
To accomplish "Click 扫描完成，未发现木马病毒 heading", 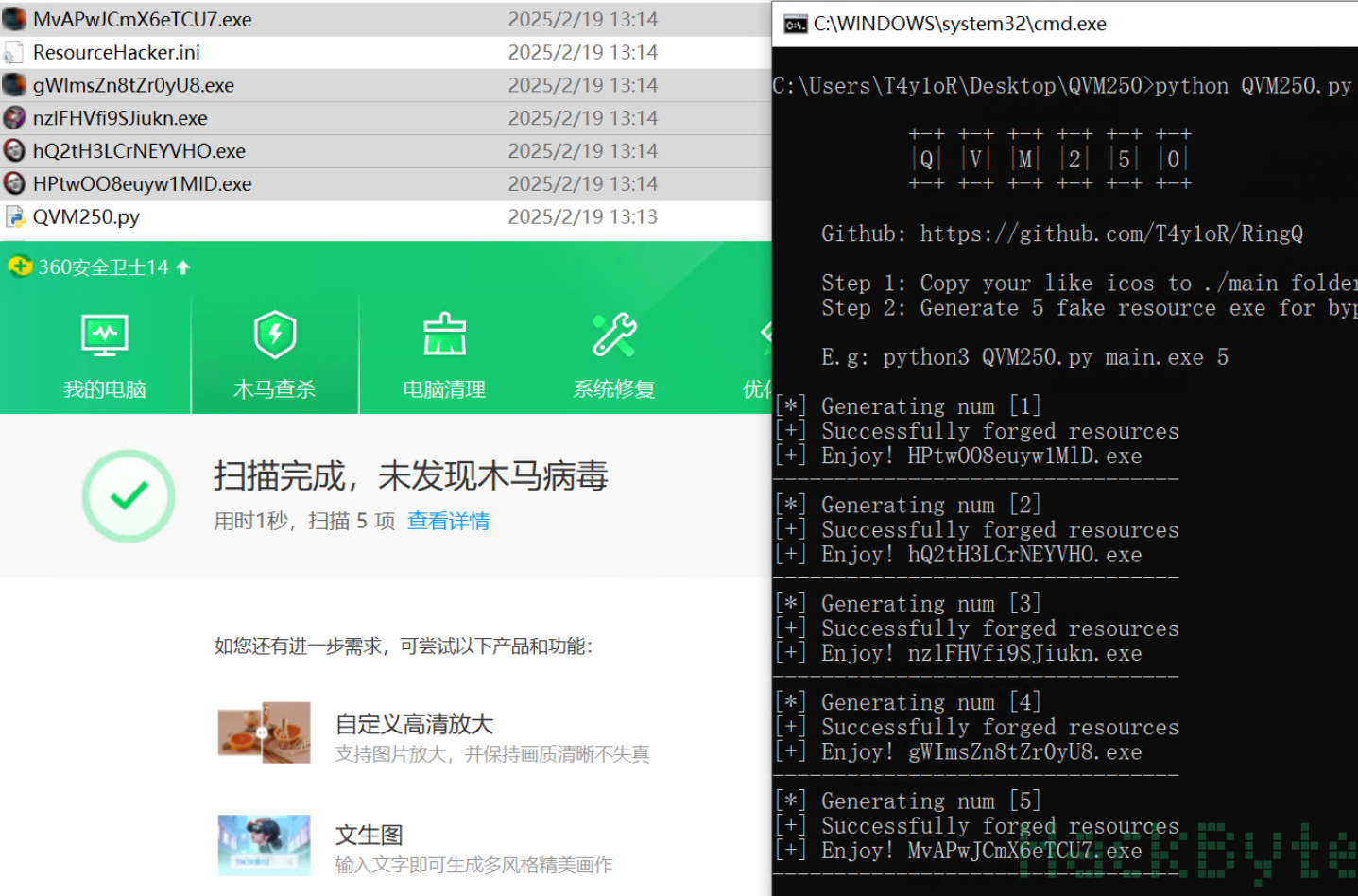I will point(411,475).
